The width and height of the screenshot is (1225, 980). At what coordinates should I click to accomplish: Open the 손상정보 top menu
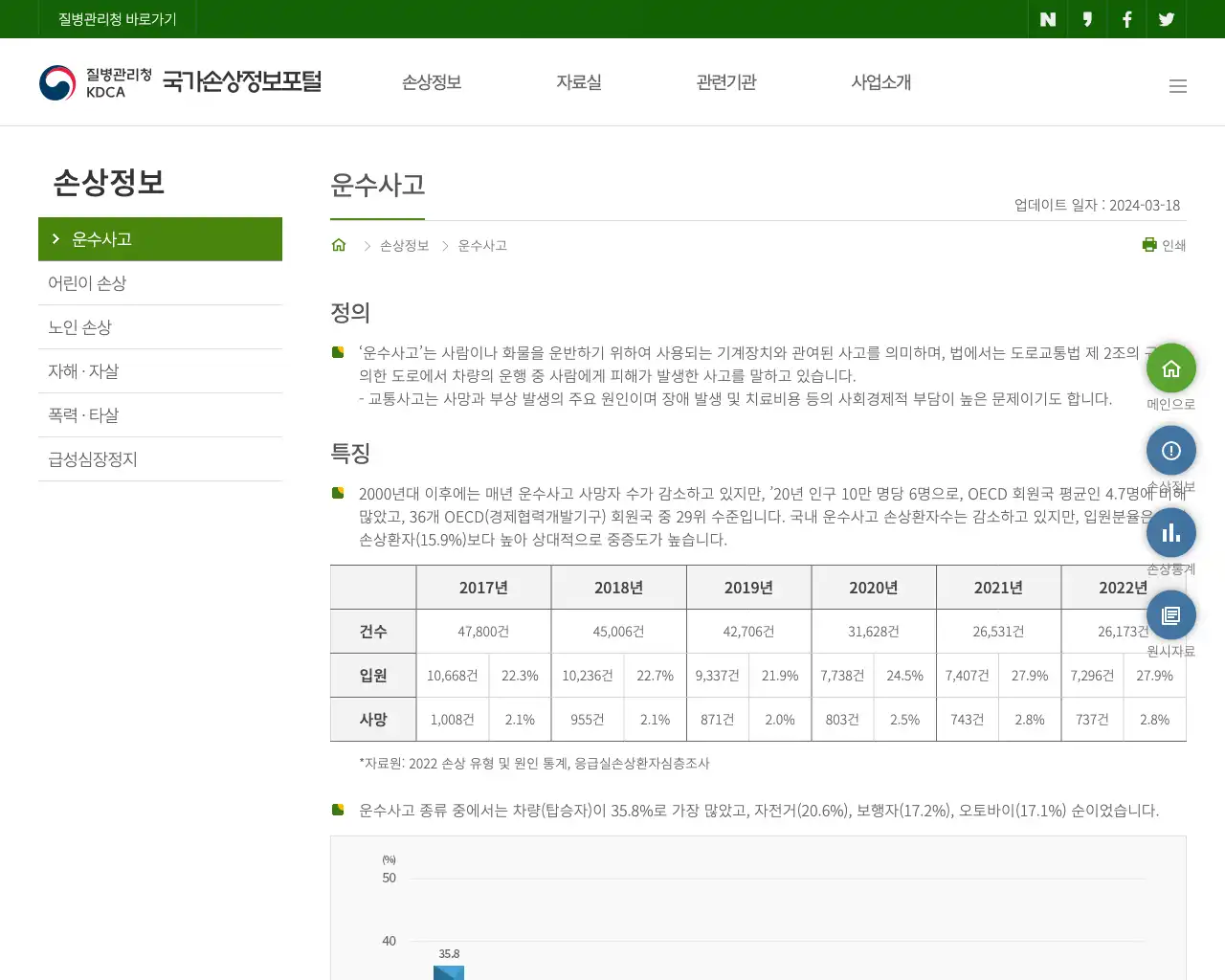coord(432,82)
